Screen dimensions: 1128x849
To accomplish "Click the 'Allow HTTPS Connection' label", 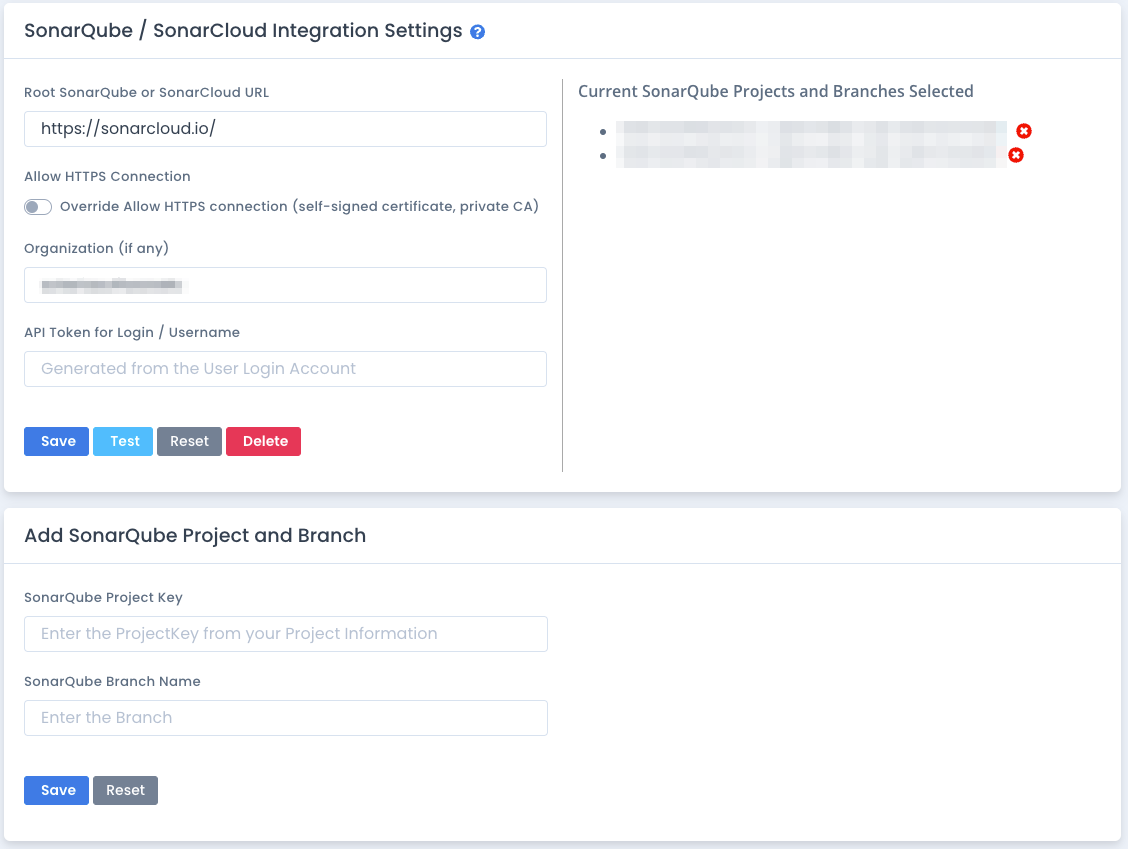I will [107, 176].
